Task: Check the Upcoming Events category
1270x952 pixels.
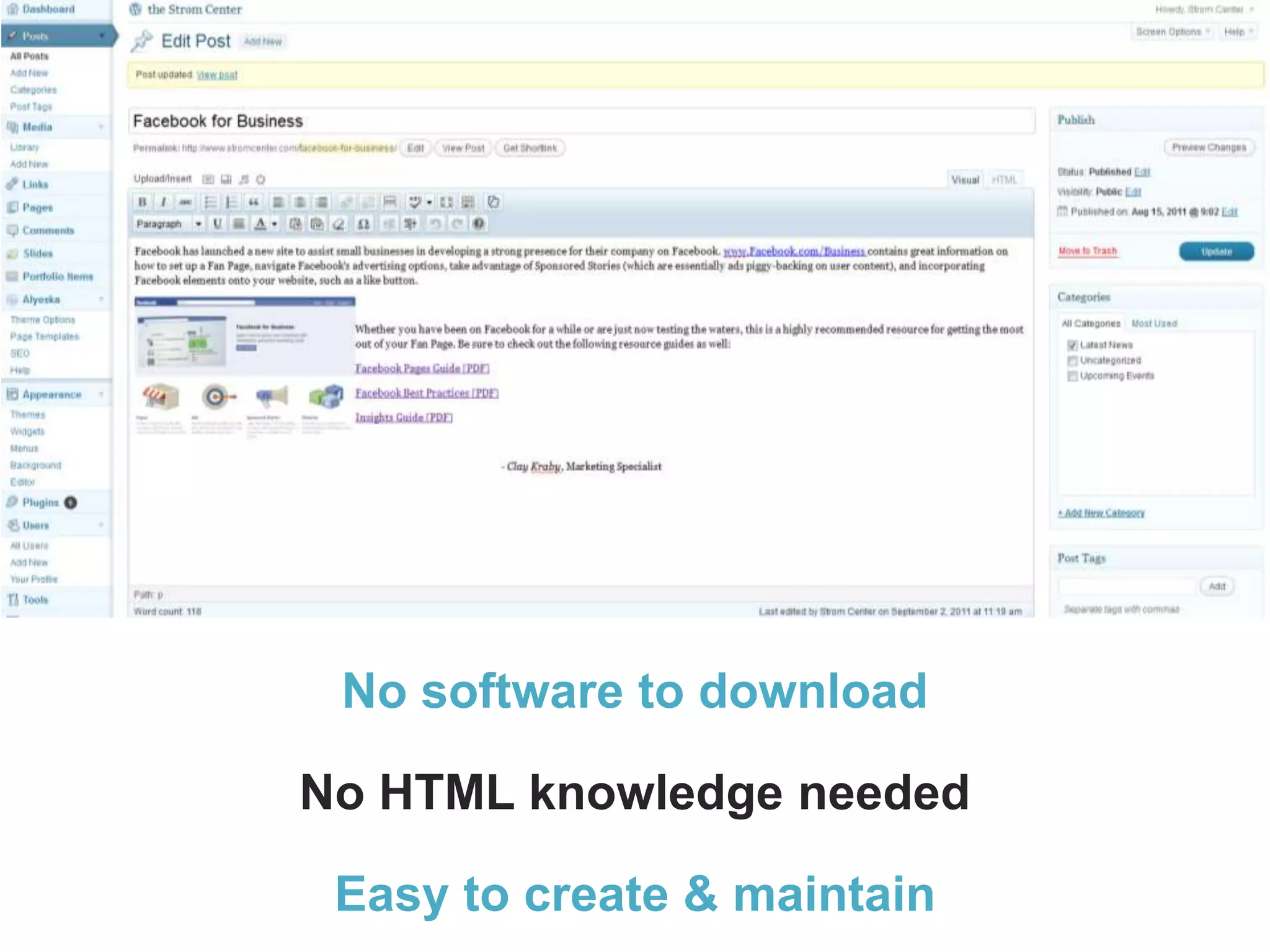Action: point(1072,376)
